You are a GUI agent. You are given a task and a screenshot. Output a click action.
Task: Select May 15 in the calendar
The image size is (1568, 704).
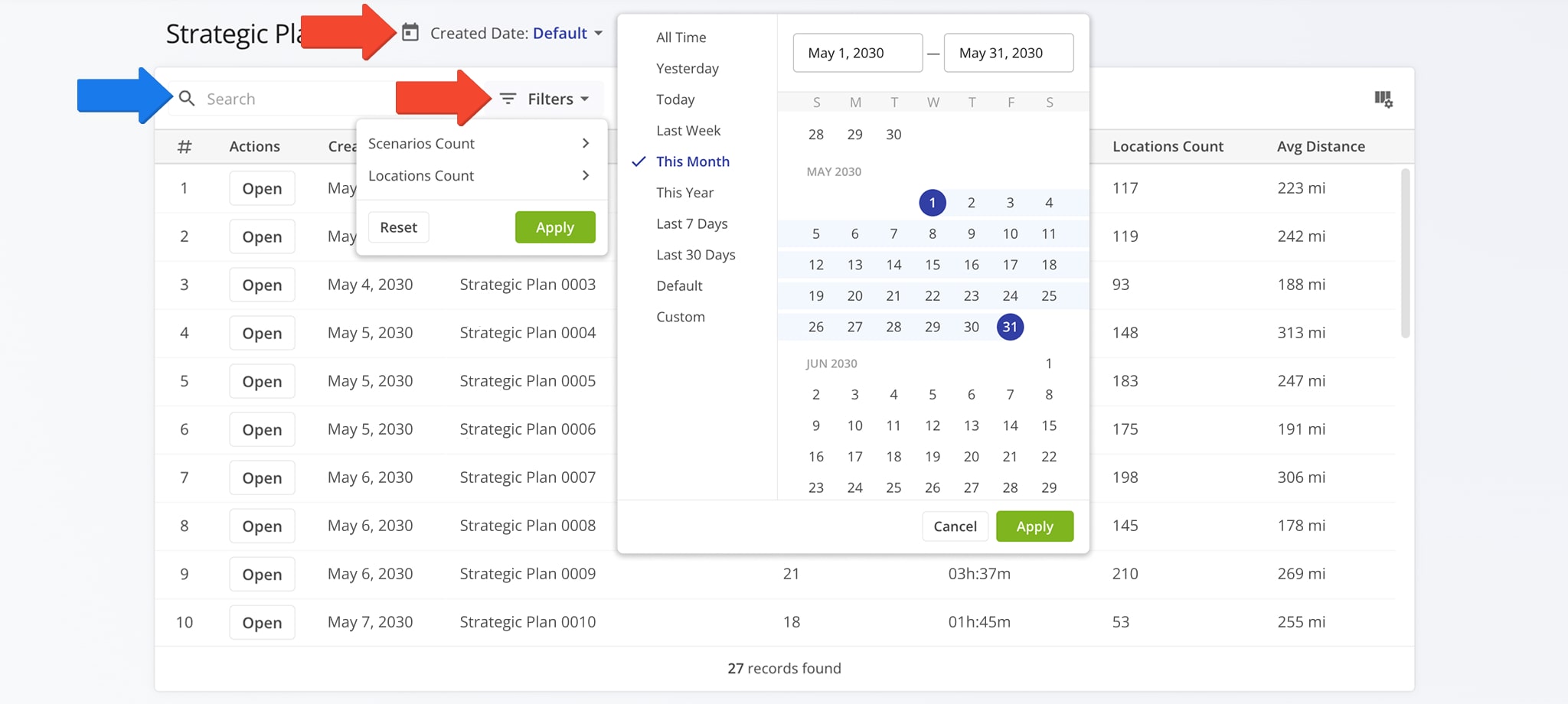pos(933,265)
